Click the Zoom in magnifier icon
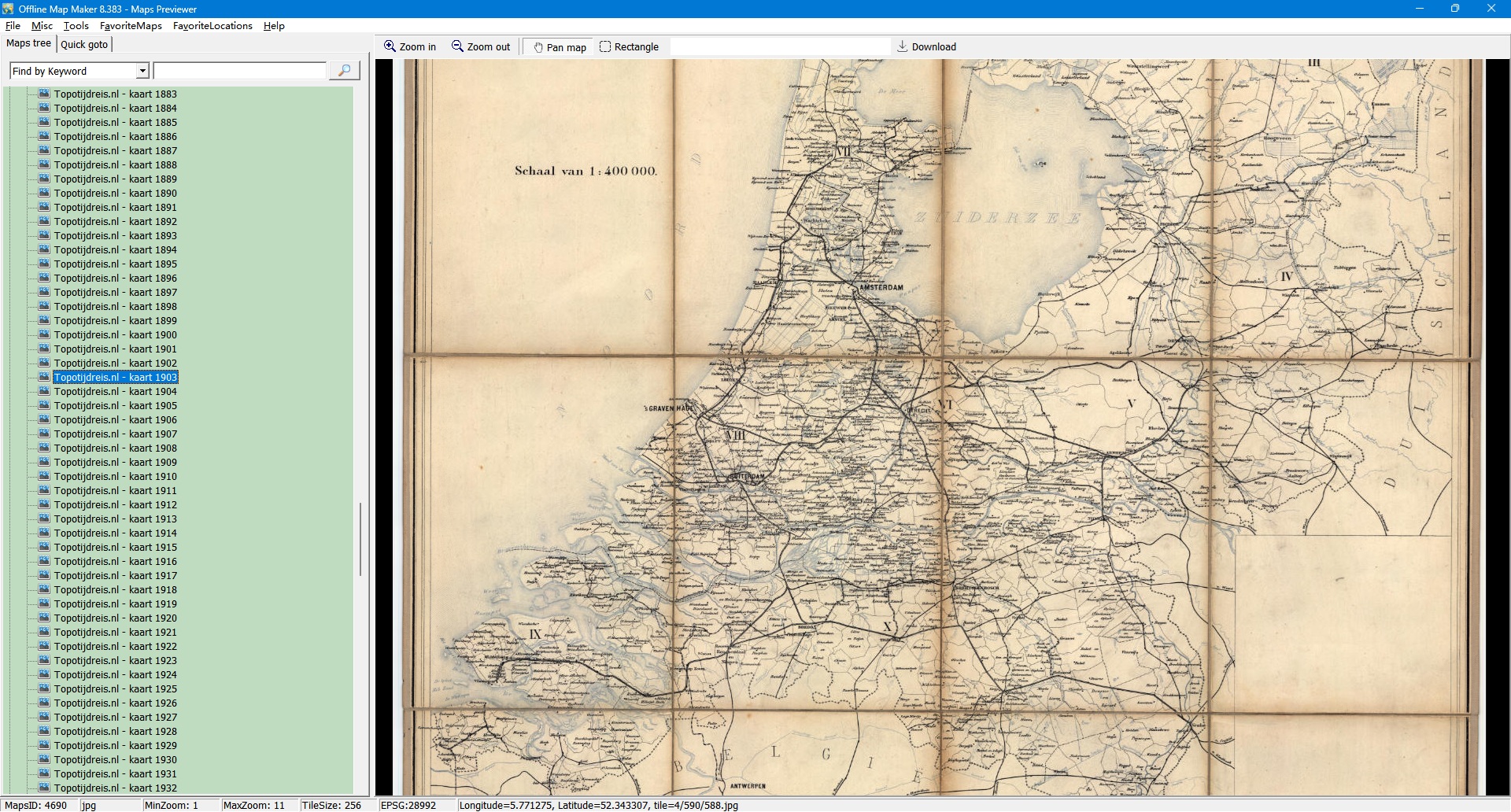The width and height of the screenshot is (1511, 812). tap(390, 46)
